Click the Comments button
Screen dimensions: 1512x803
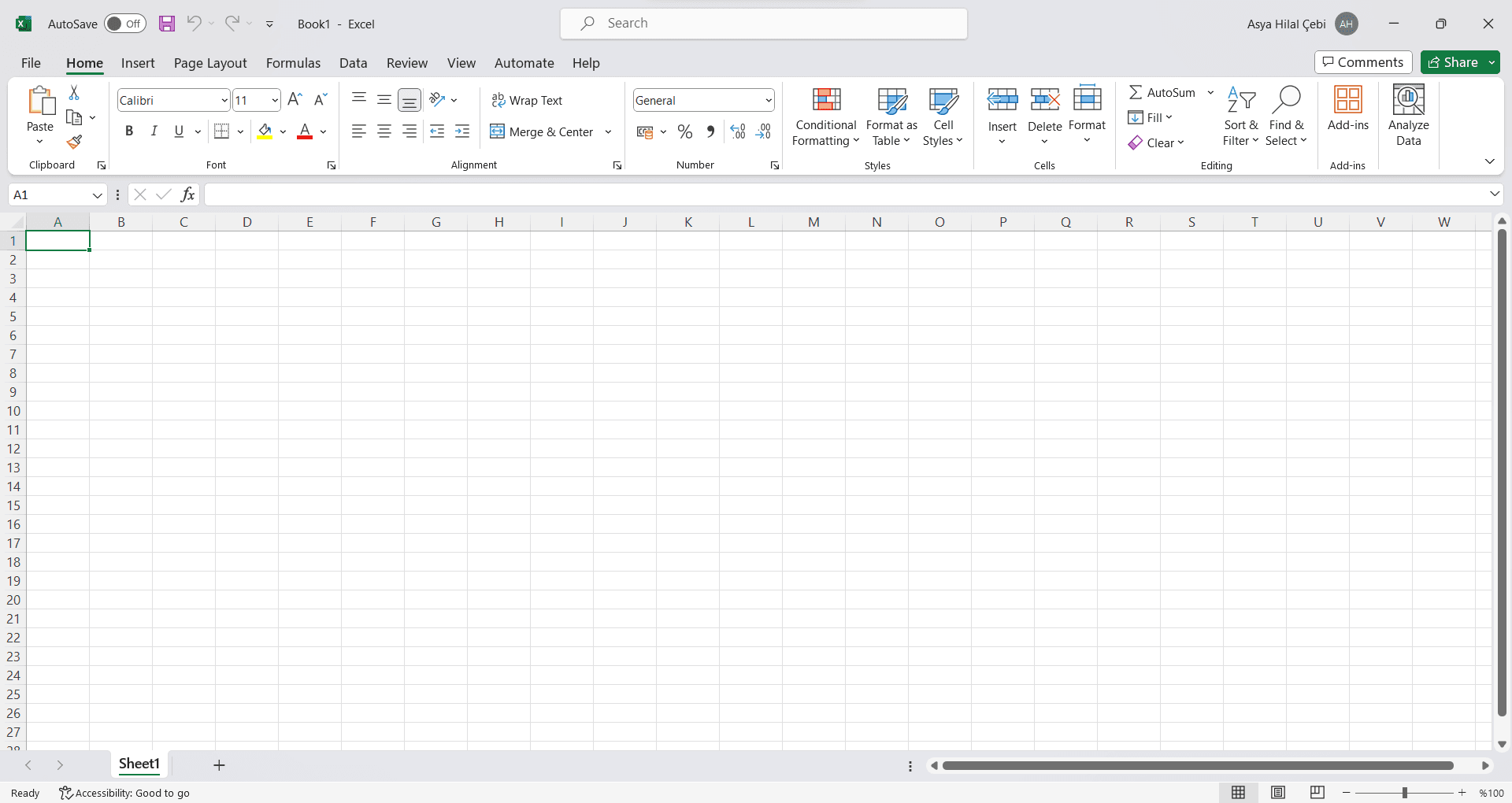click(1363, 62)
